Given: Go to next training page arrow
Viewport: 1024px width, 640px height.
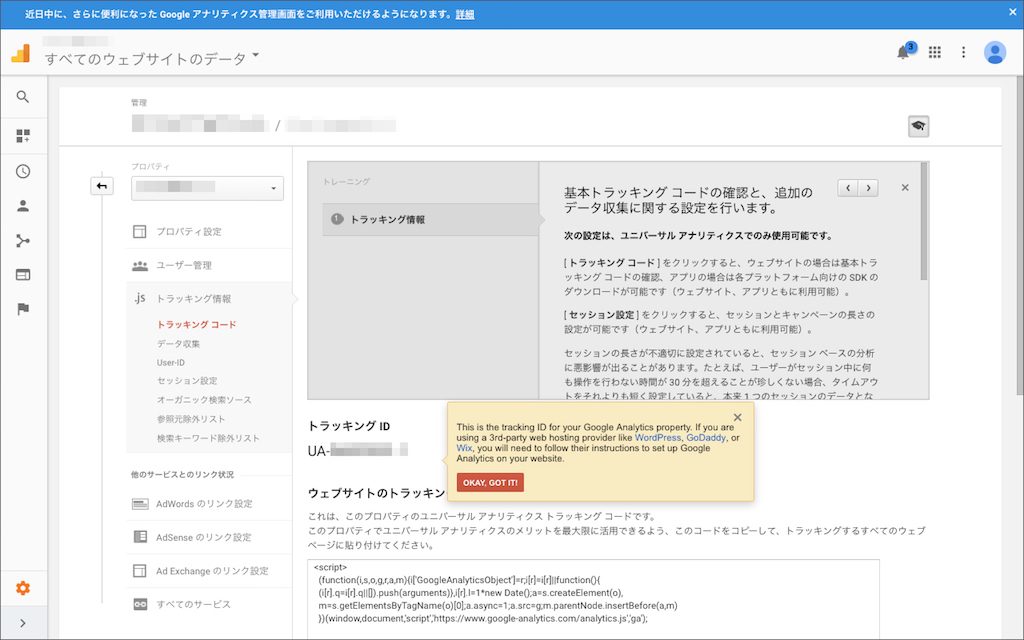Looking at the screenshot, I should [x=868, y=188].
